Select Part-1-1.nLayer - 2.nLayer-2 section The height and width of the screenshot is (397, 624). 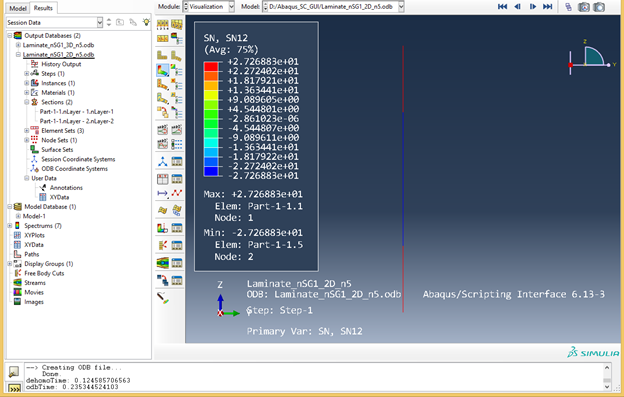pyautogui.click(x=76, y=121)
